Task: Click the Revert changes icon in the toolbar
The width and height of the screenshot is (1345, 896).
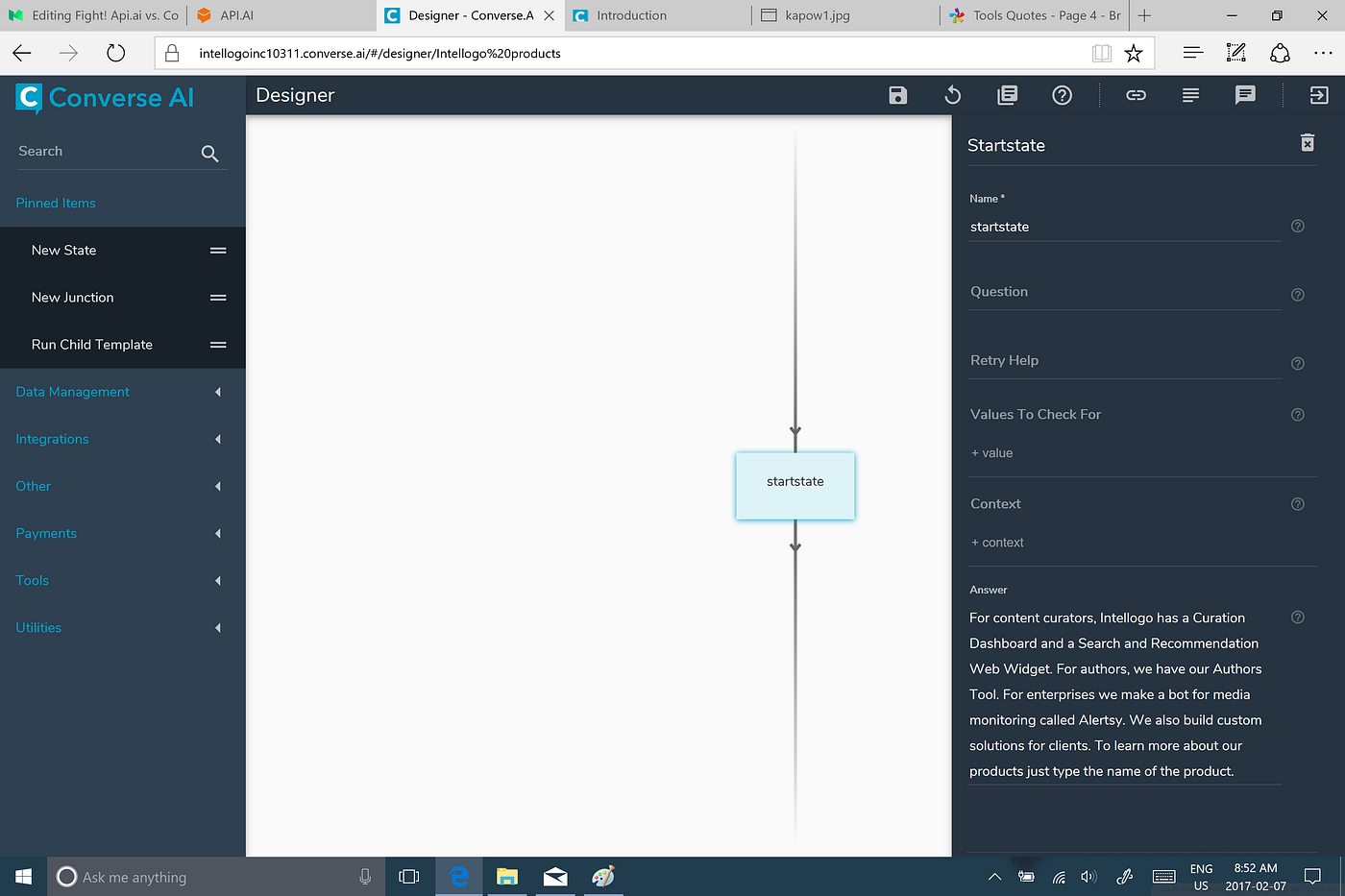Action: (x=952, y=95)
